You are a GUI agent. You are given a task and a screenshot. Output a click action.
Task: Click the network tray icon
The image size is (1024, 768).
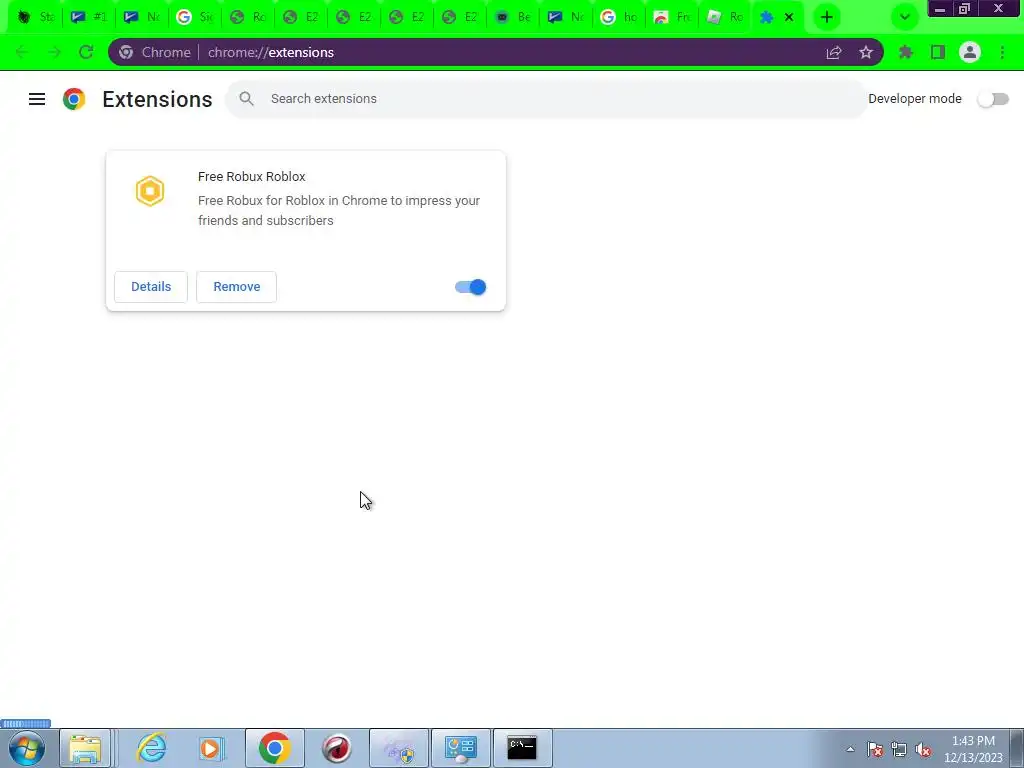(899, 749)
